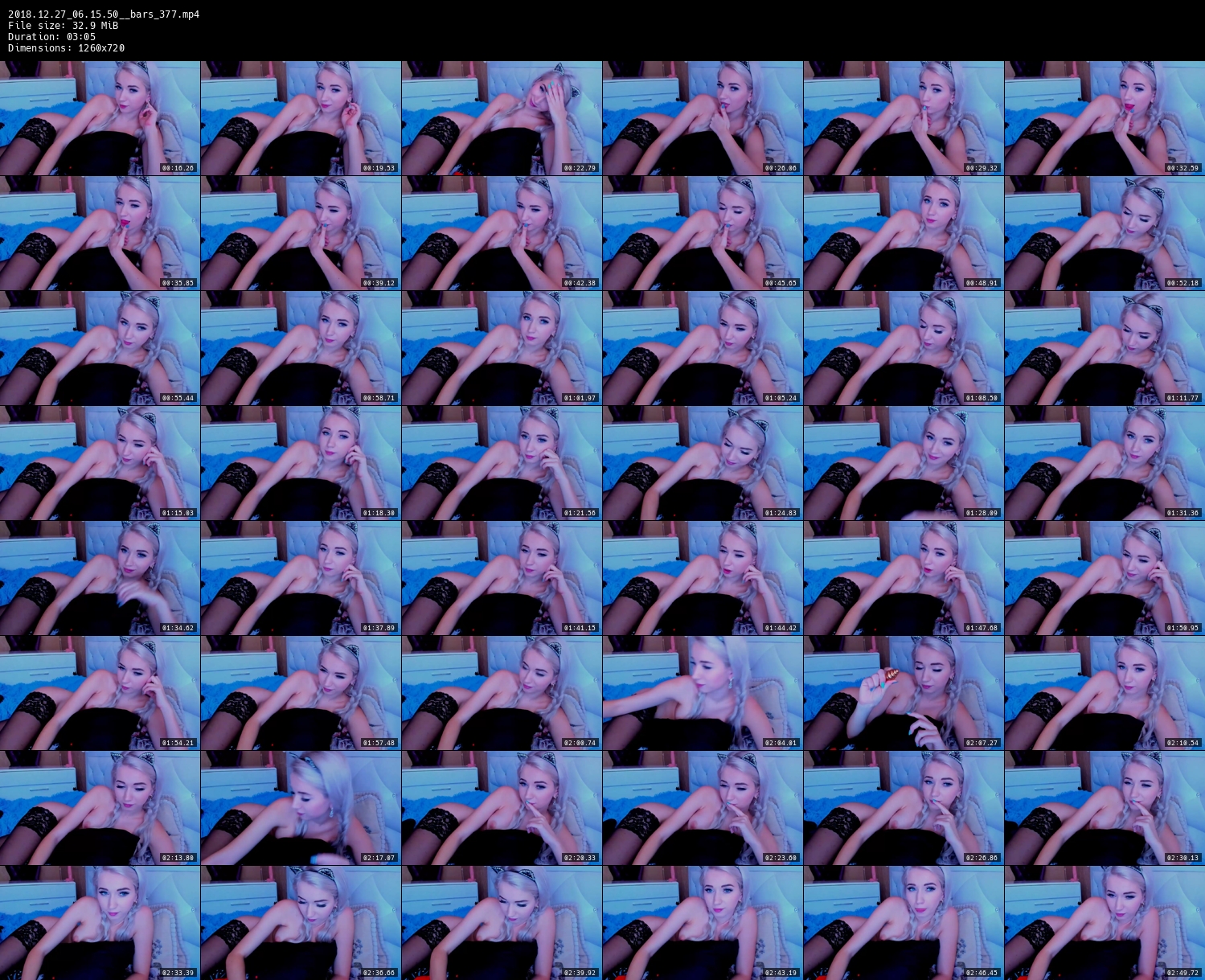Click the frame marked 02:07.27
Viewport: 1205px width, 980px height.
click(x=904, y=693)
